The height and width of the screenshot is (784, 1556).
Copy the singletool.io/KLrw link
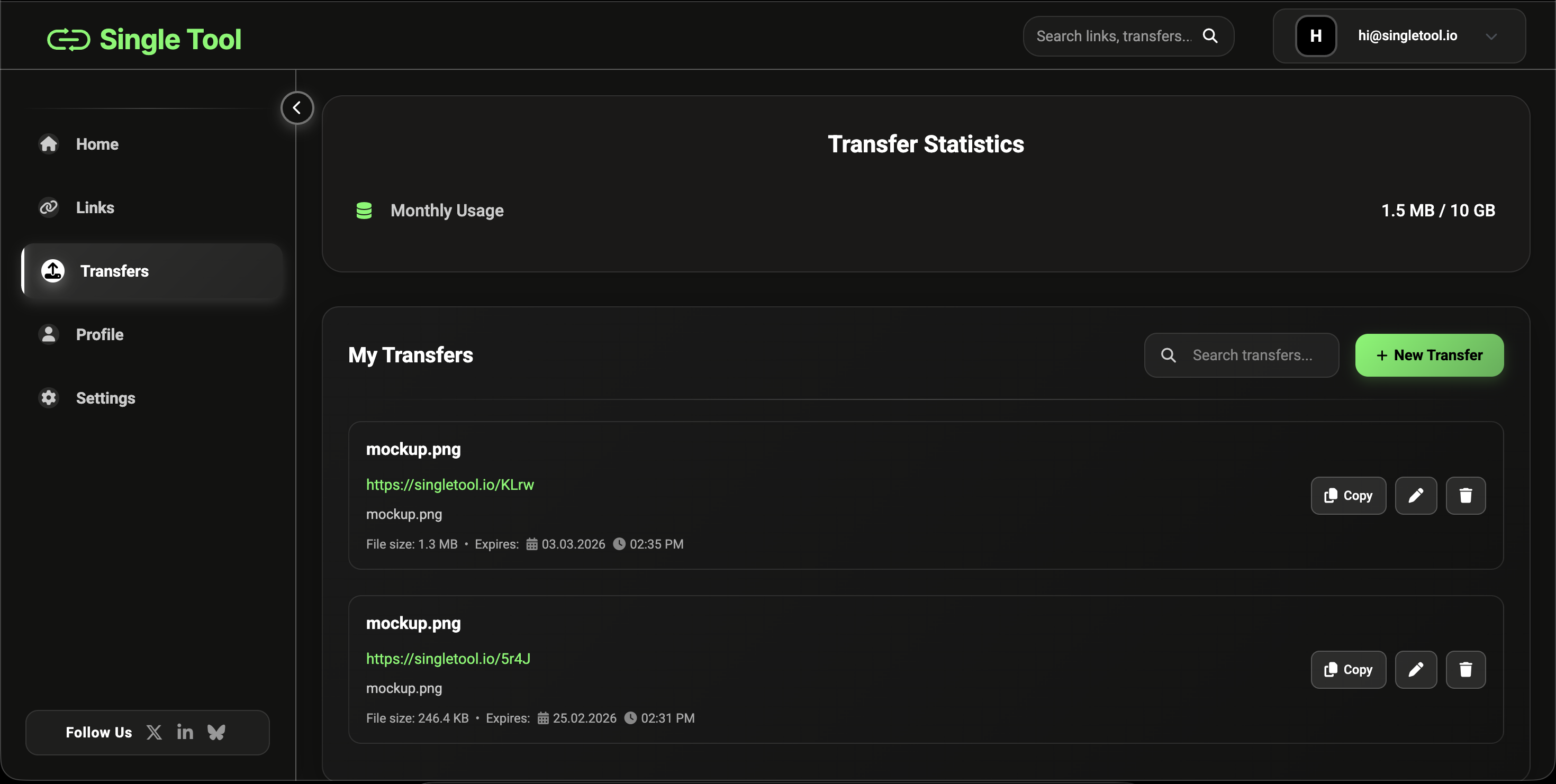click(1347, 496)
